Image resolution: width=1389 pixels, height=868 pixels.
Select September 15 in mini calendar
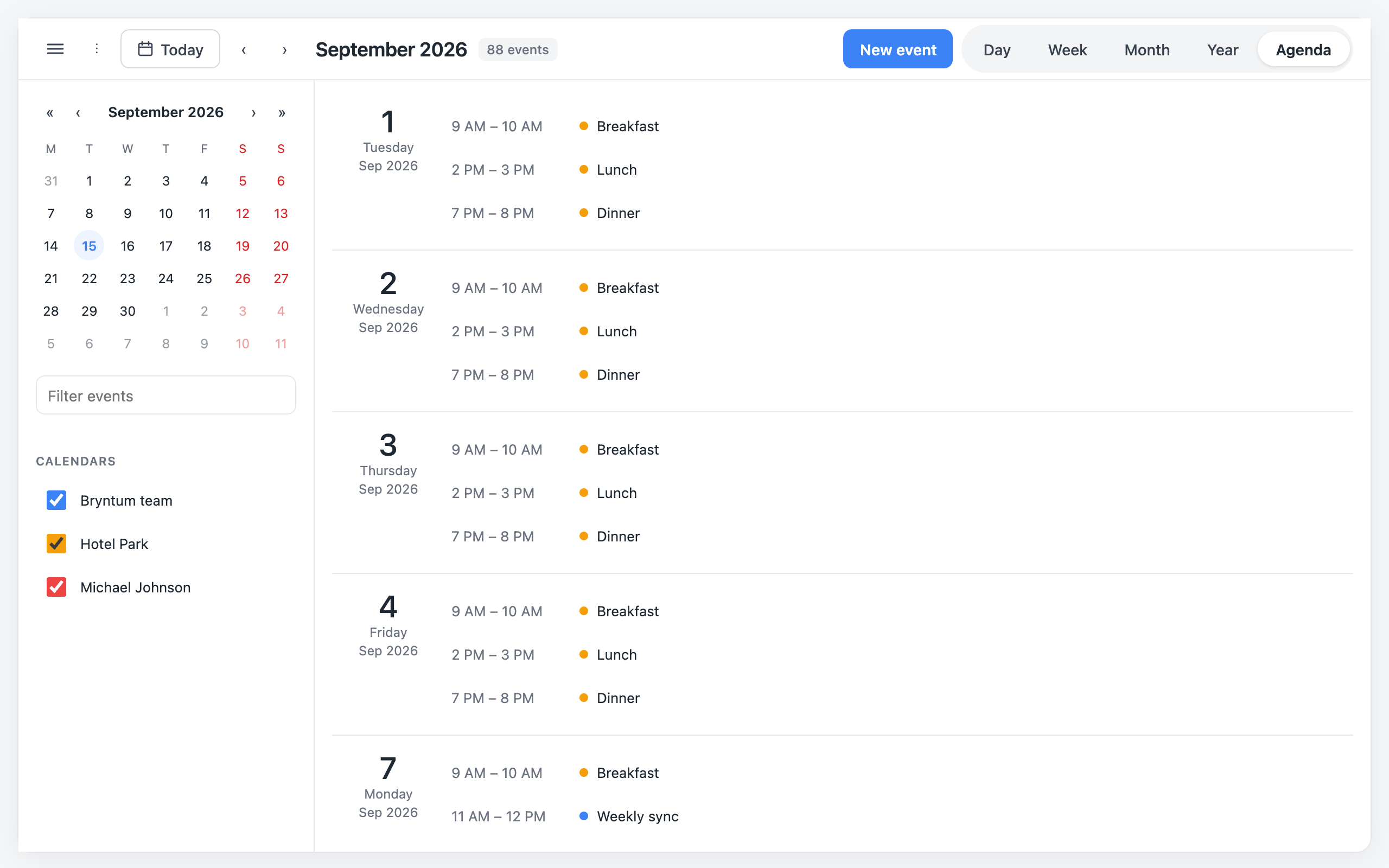(x=89, y=246)
